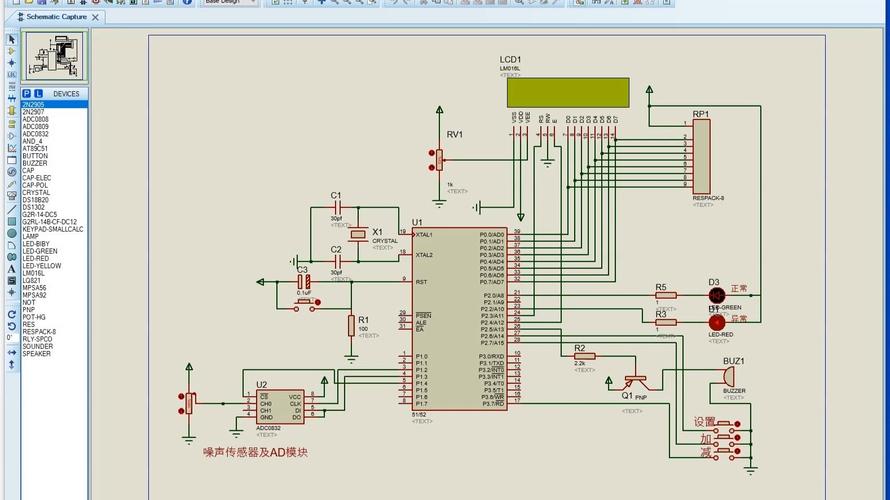Click the U1 microcontroller chip
Viewport: 890px width, 500px height.
[460, 318]
